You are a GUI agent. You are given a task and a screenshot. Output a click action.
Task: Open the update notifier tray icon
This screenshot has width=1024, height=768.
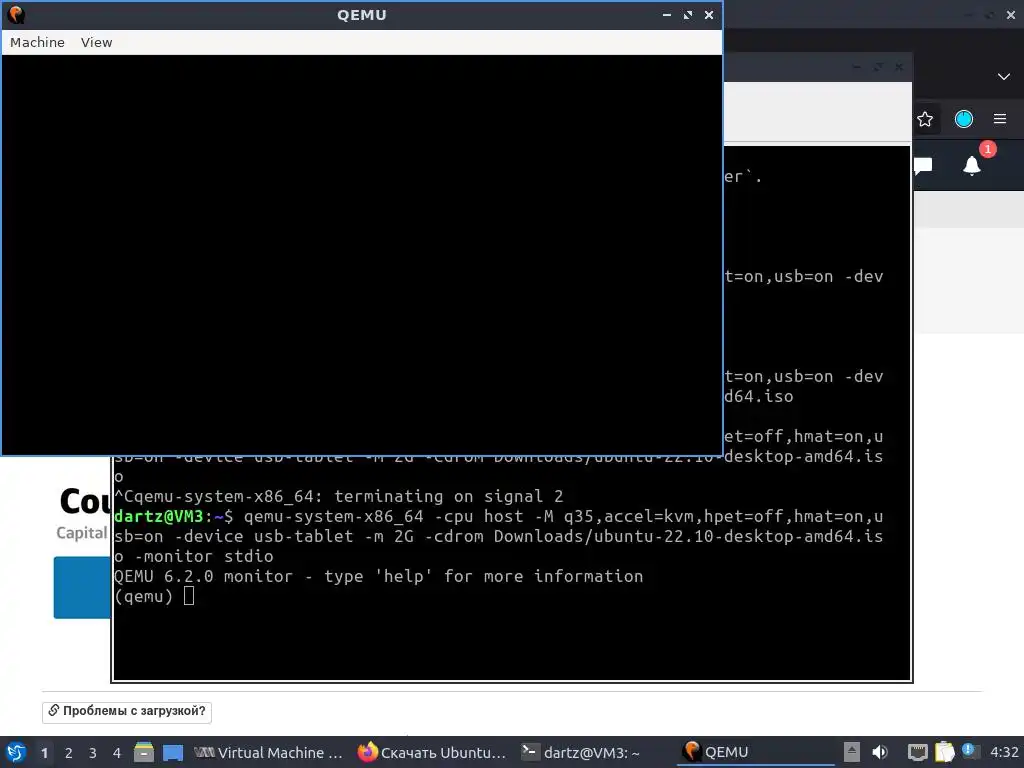(x=969, y=751)
